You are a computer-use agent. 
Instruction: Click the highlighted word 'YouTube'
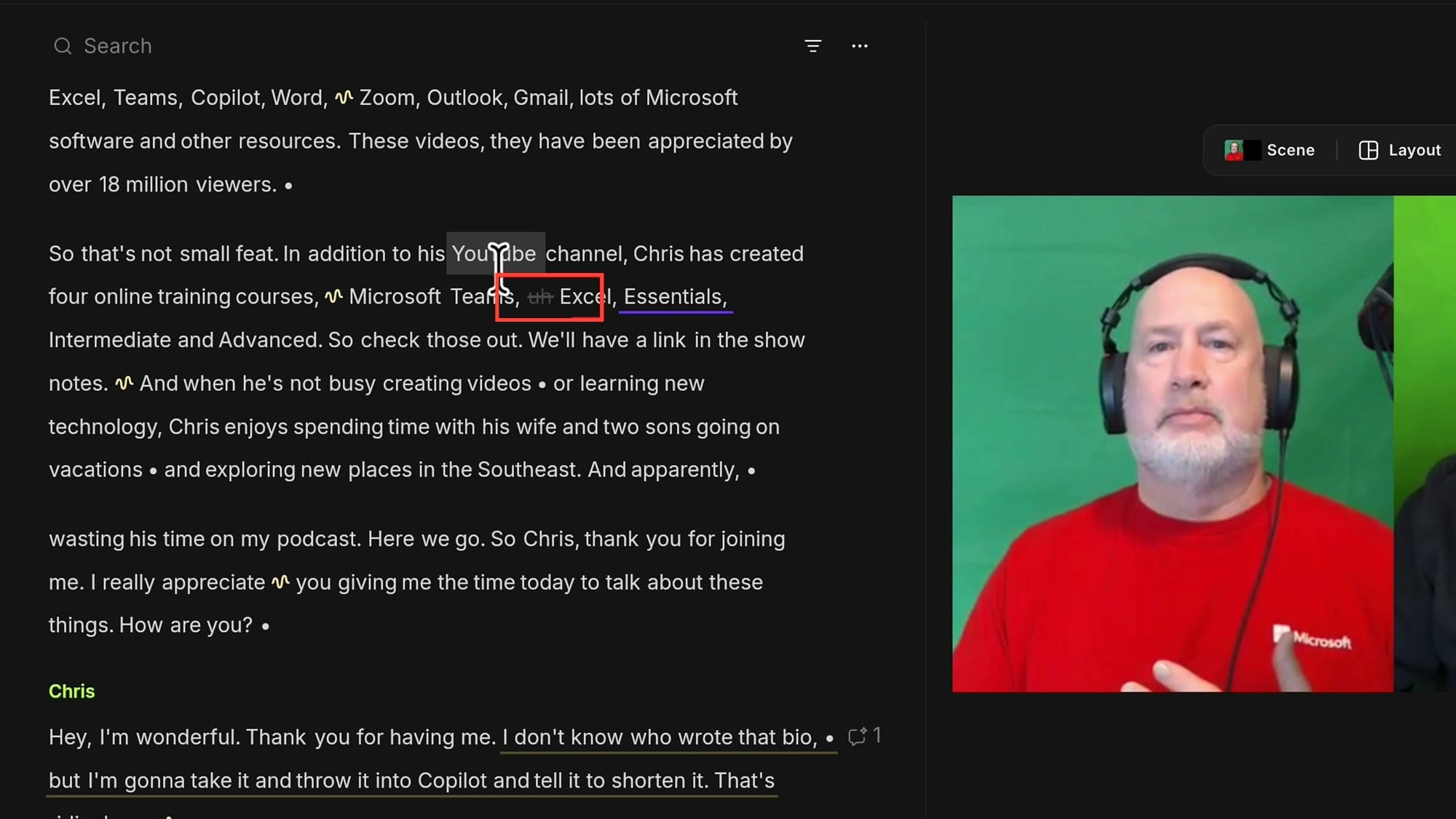point(494,253)
